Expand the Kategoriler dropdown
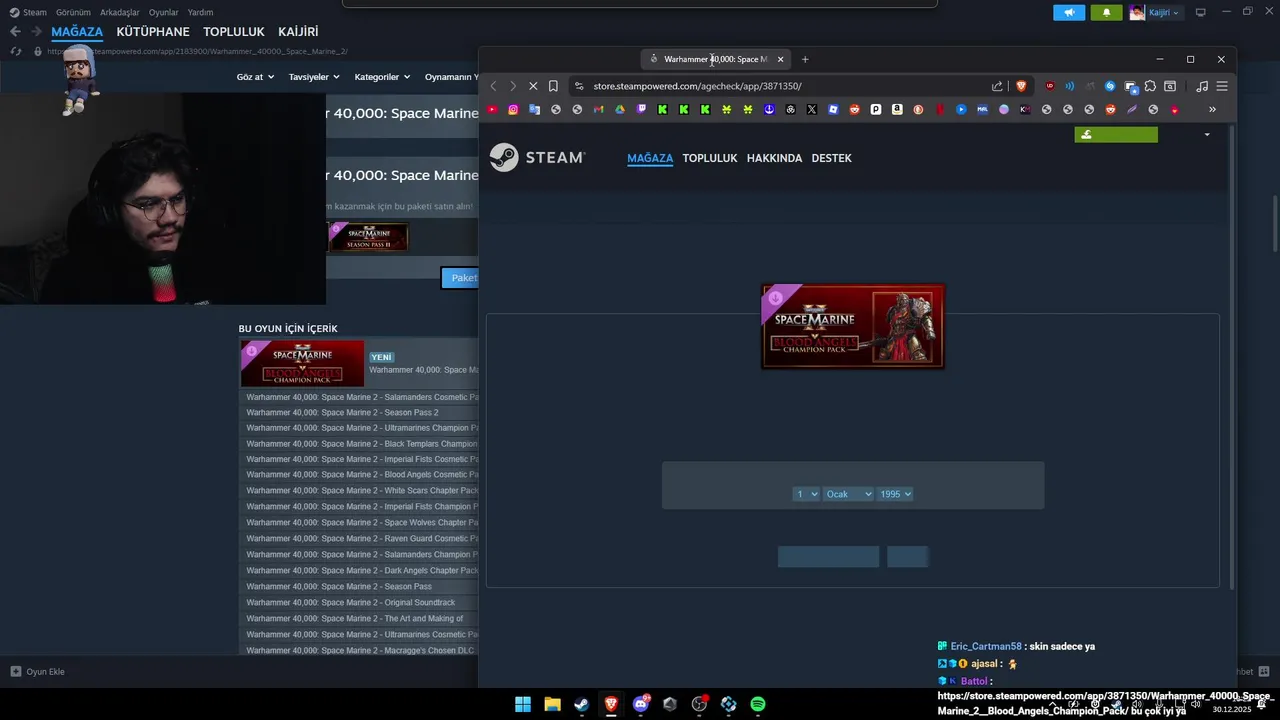This screenshot has height=720, width=1280. (x=383, y=77)
